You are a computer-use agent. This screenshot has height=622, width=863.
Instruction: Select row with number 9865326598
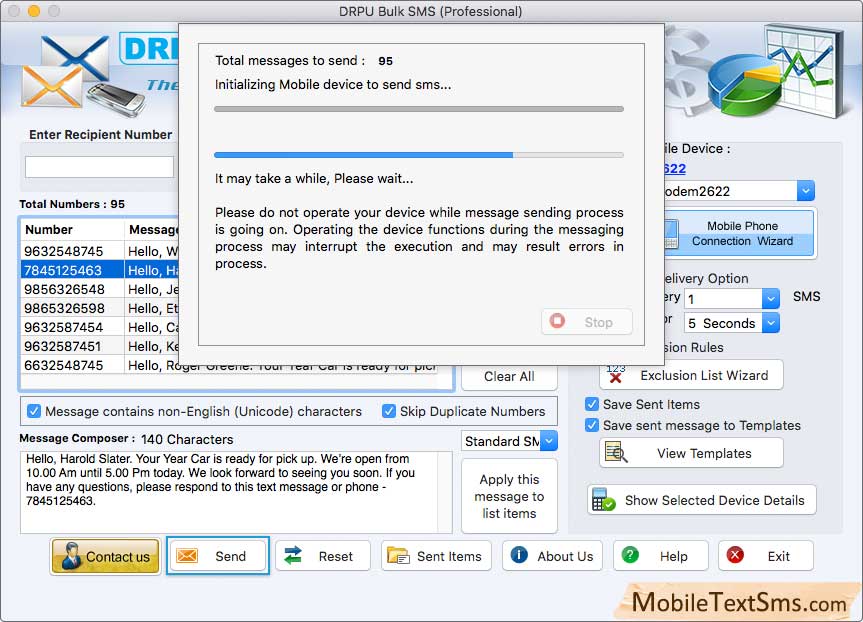pyautogui.click(x=100, y=308)
